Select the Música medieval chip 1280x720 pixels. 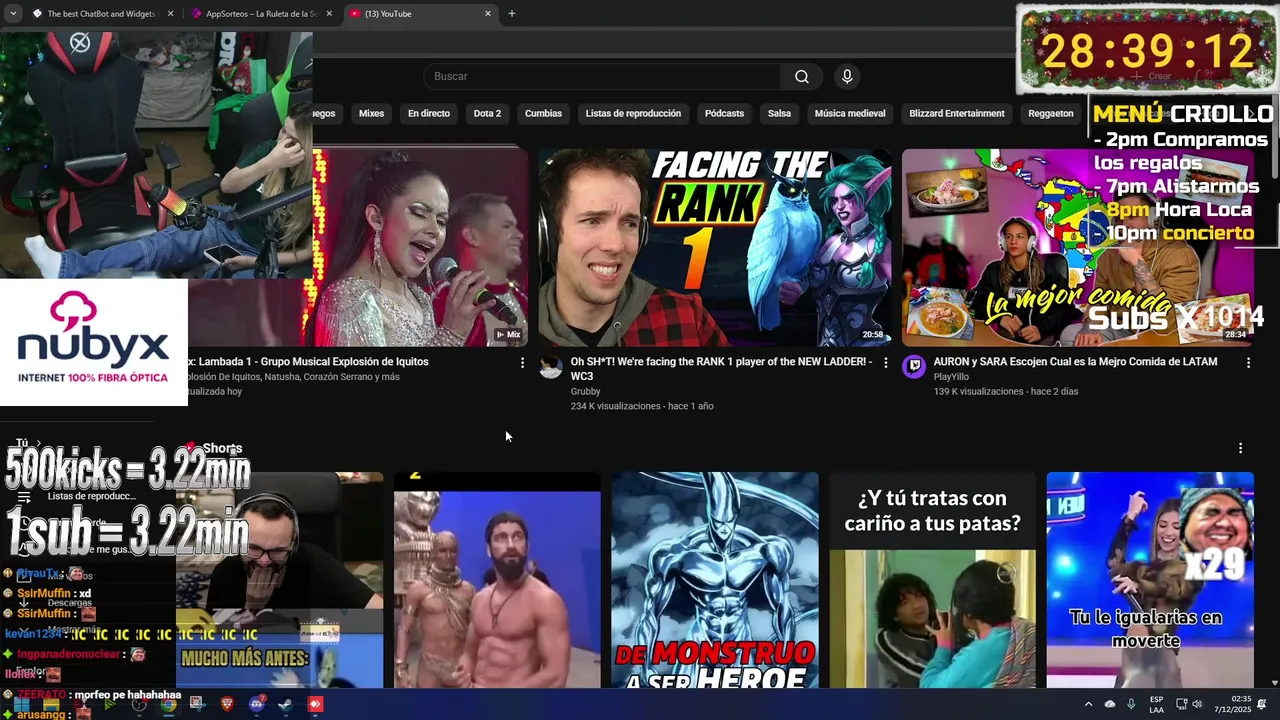coord(850,114)
